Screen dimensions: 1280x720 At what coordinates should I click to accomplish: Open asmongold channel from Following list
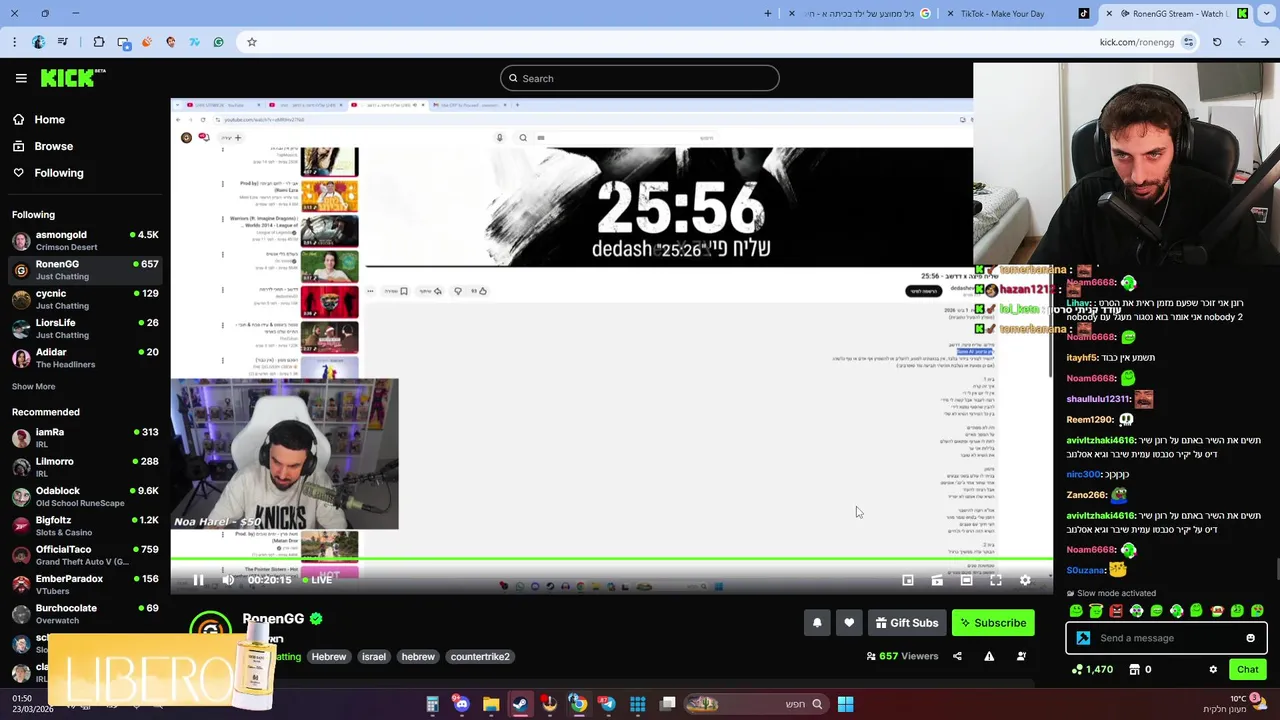tap(85, 240)
